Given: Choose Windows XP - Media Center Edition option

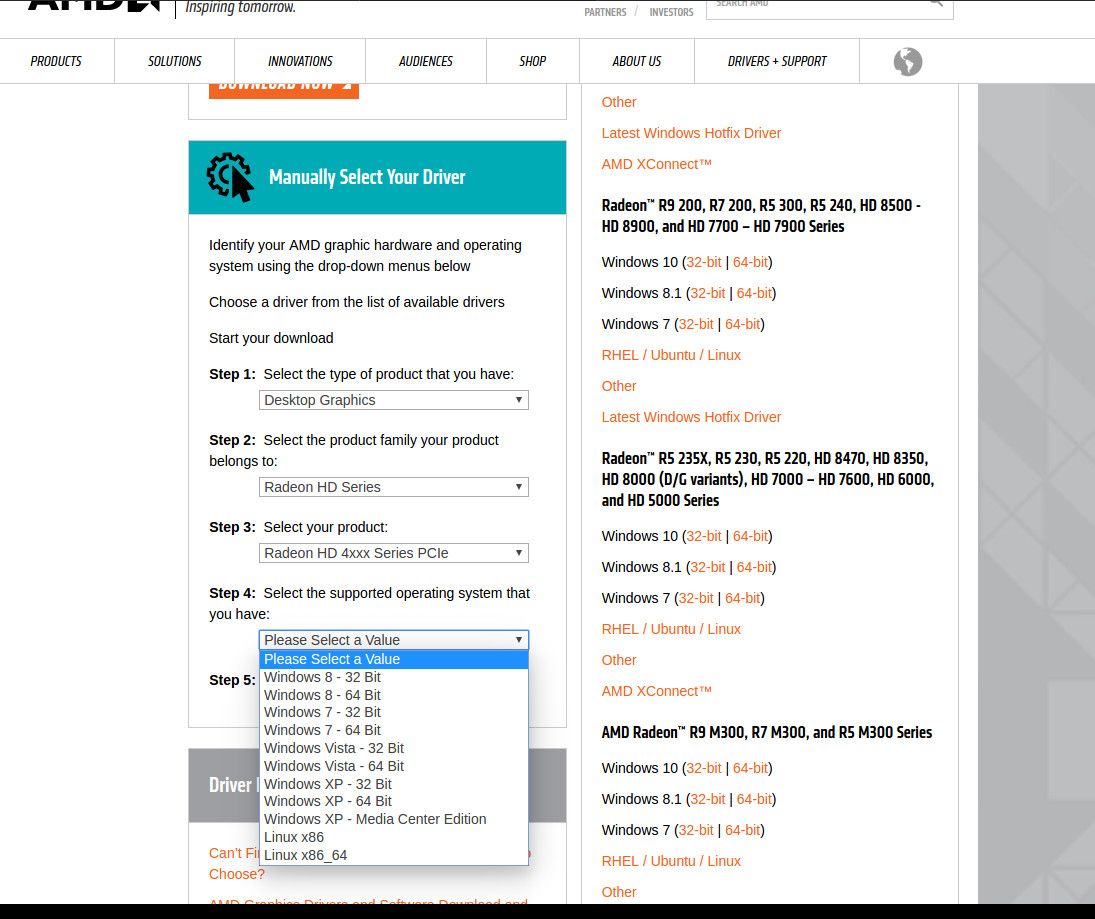Looking at the screenshot, I should (x=393, y=819).
